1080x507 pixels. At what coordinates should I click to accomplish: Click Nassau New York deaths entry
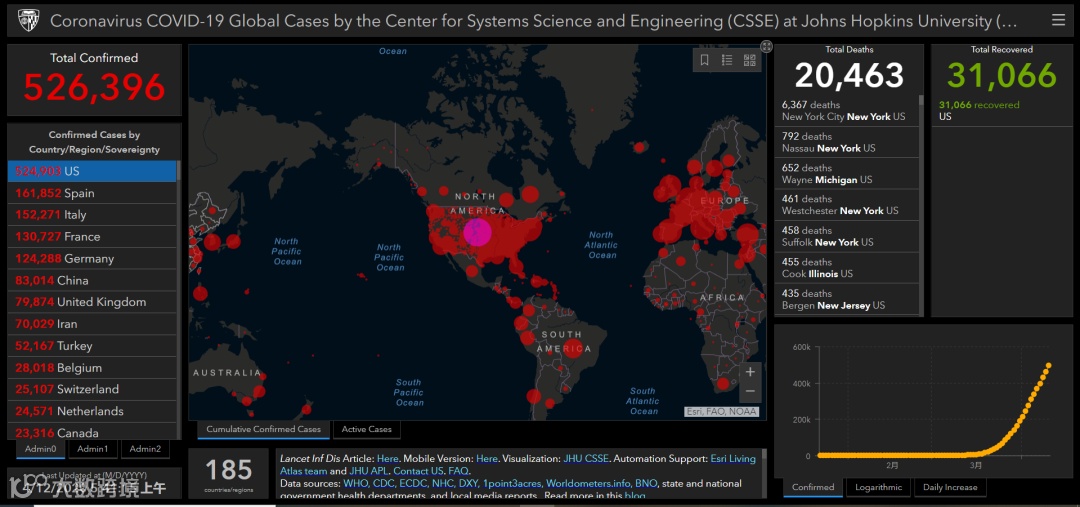click(849, 142)
